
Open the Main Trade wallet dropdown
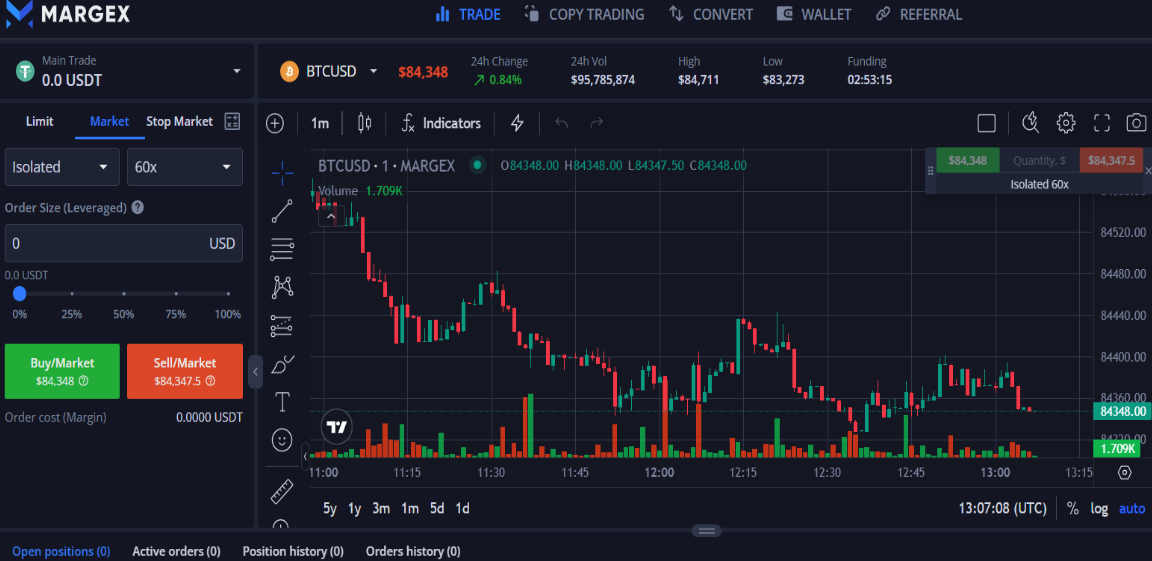(x=237, y=71)
